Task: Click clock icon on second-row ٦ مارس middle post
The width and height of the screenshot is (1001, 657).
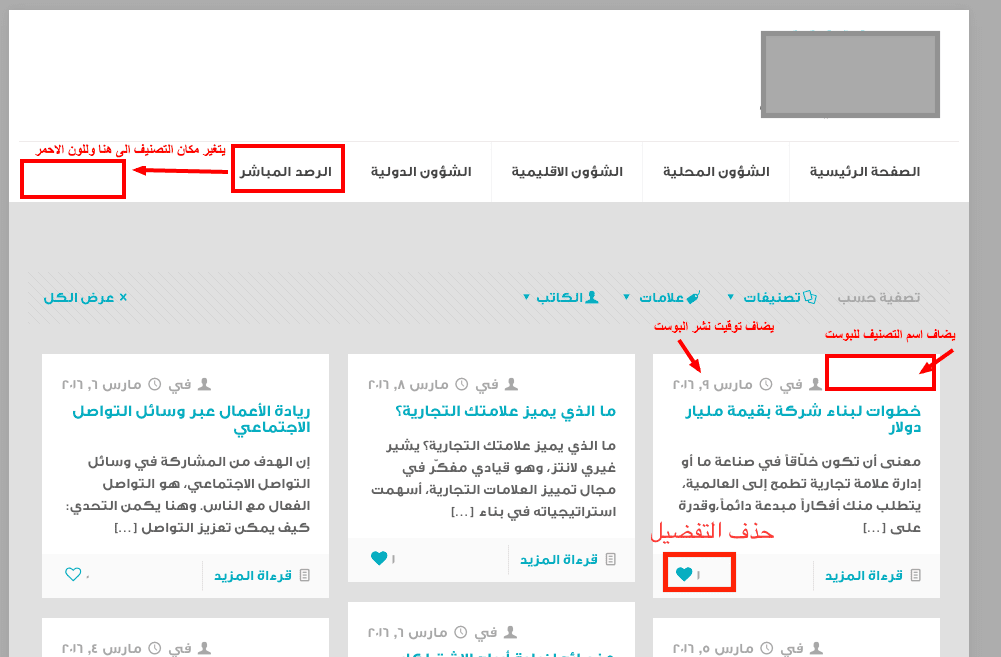Action: pos(460,632)
